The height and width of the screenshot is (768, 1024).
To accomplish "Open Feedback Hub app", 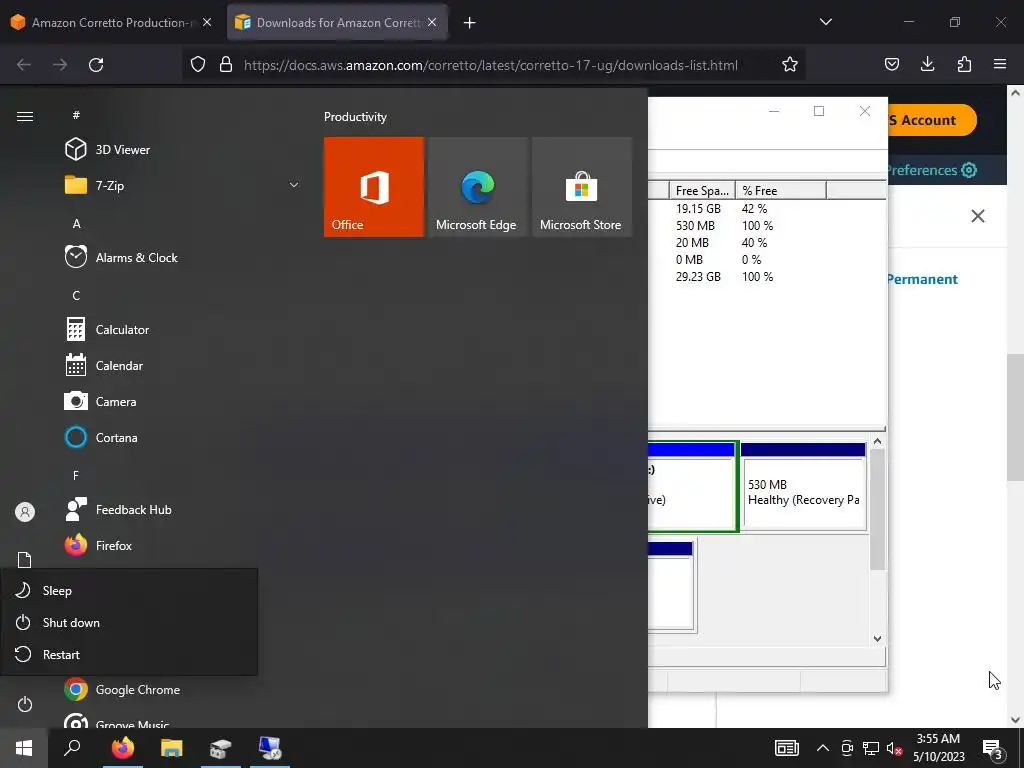I will [118, 509].
